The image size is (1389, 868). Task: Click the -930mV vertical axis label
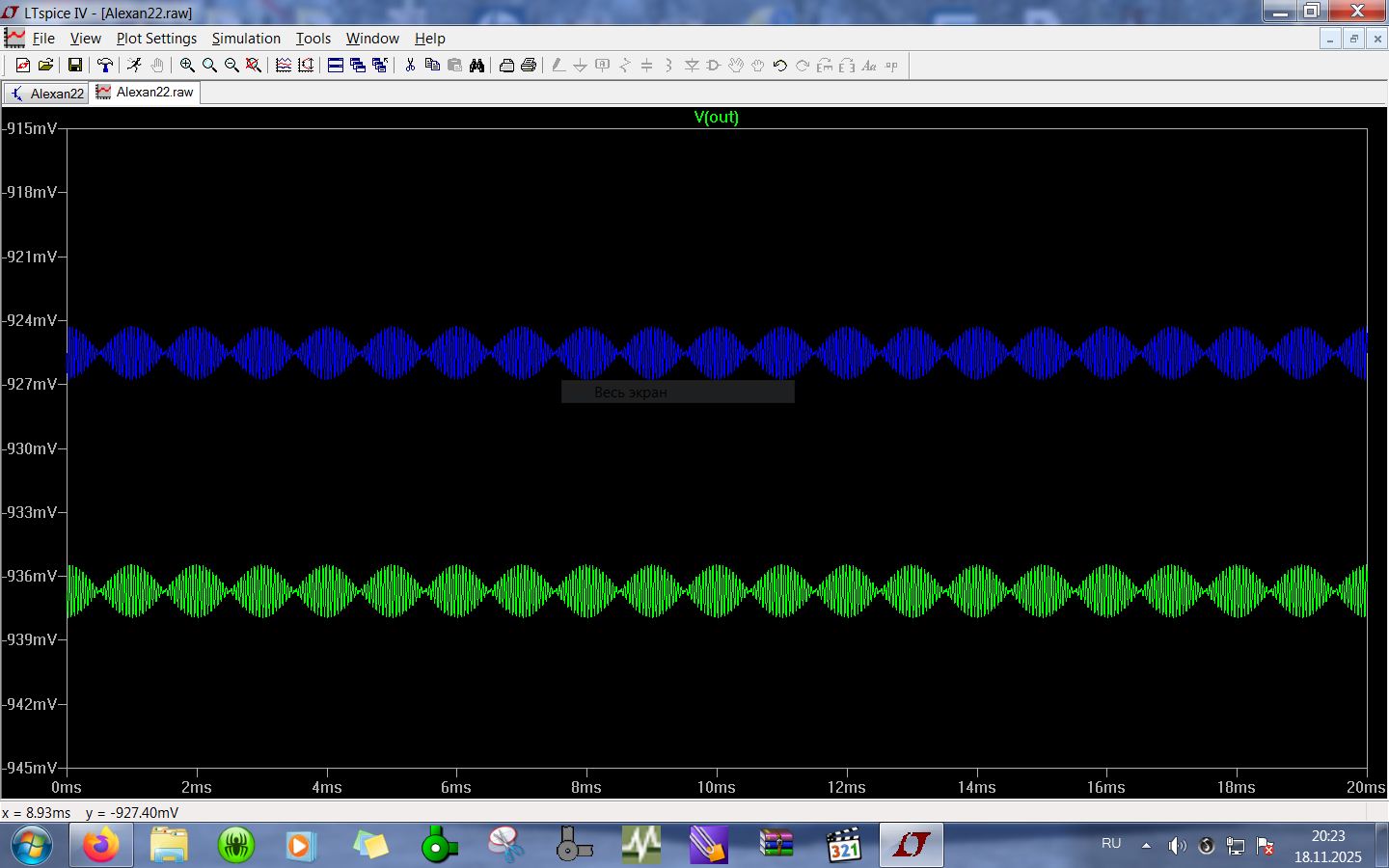tap(30, 448)
